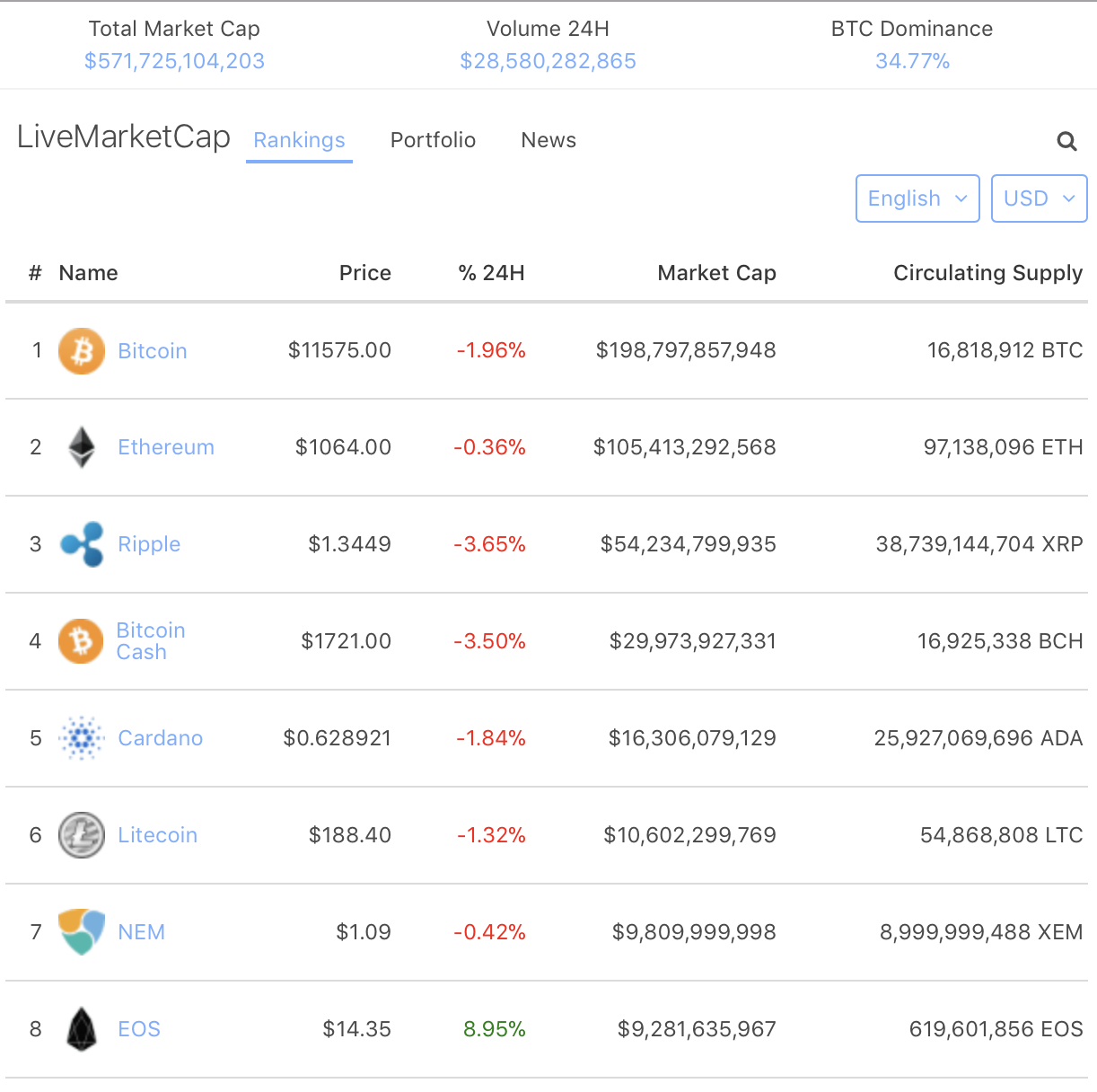Click the Bitcoin coin logo
This screenshot has height=1092, width=1097.
coord(82,350)
